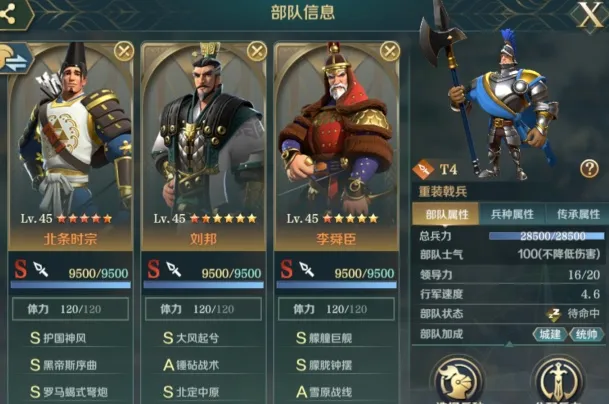The image size is (609, 404).
Task: Click the T4 troop type icon
Action: [423, 169]
